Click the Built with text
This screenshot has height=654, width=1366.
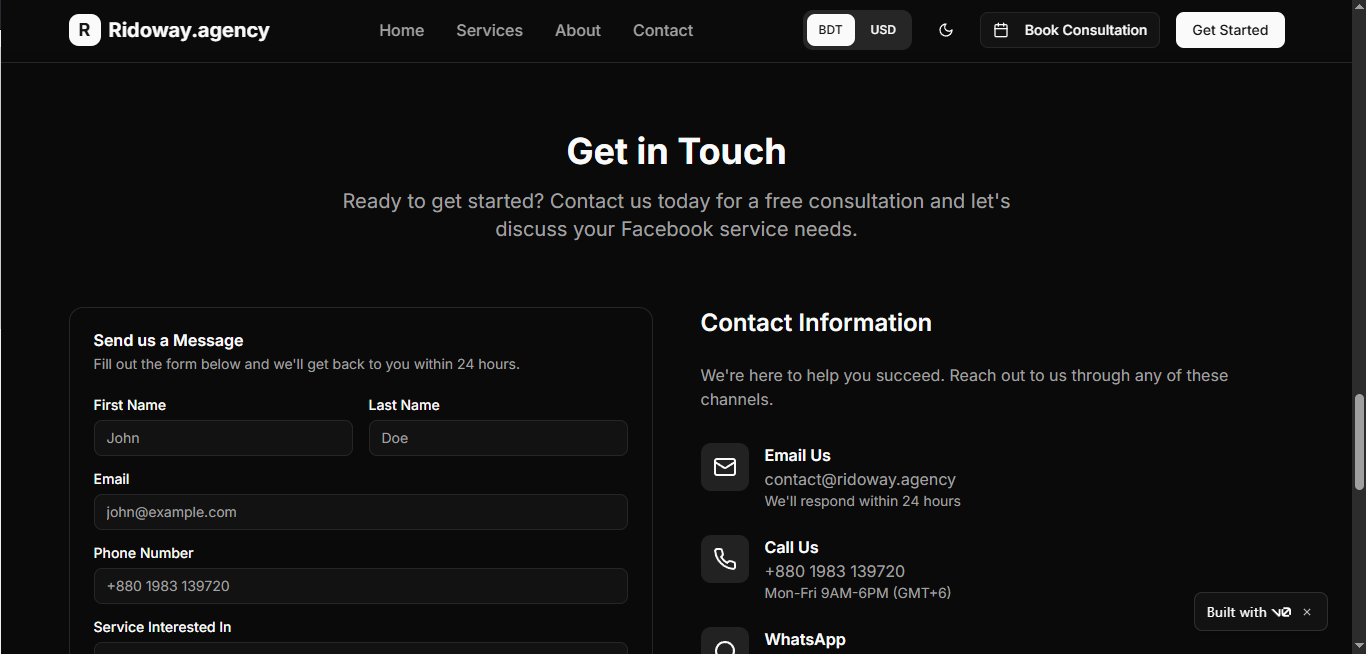pyautogui.click(x=1237, y=612)
